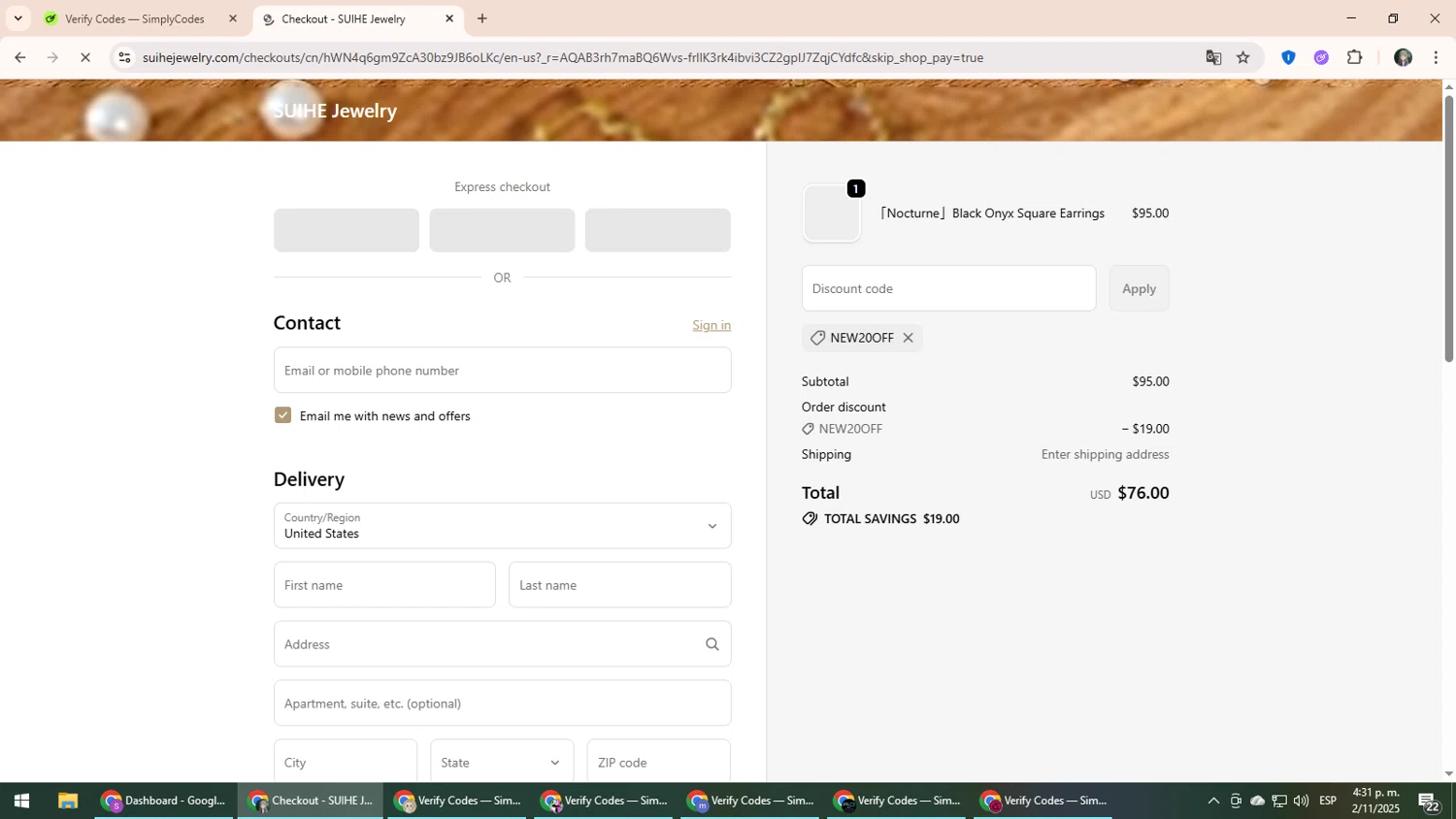
Task: Open the Extensions puzzle icon
Action: pyautogui.click(x=1355, y=57)
